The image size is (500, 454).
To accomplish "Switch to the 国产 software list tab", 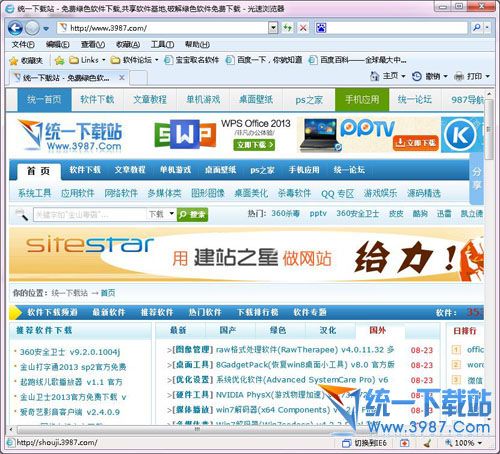I will point(228,330).
